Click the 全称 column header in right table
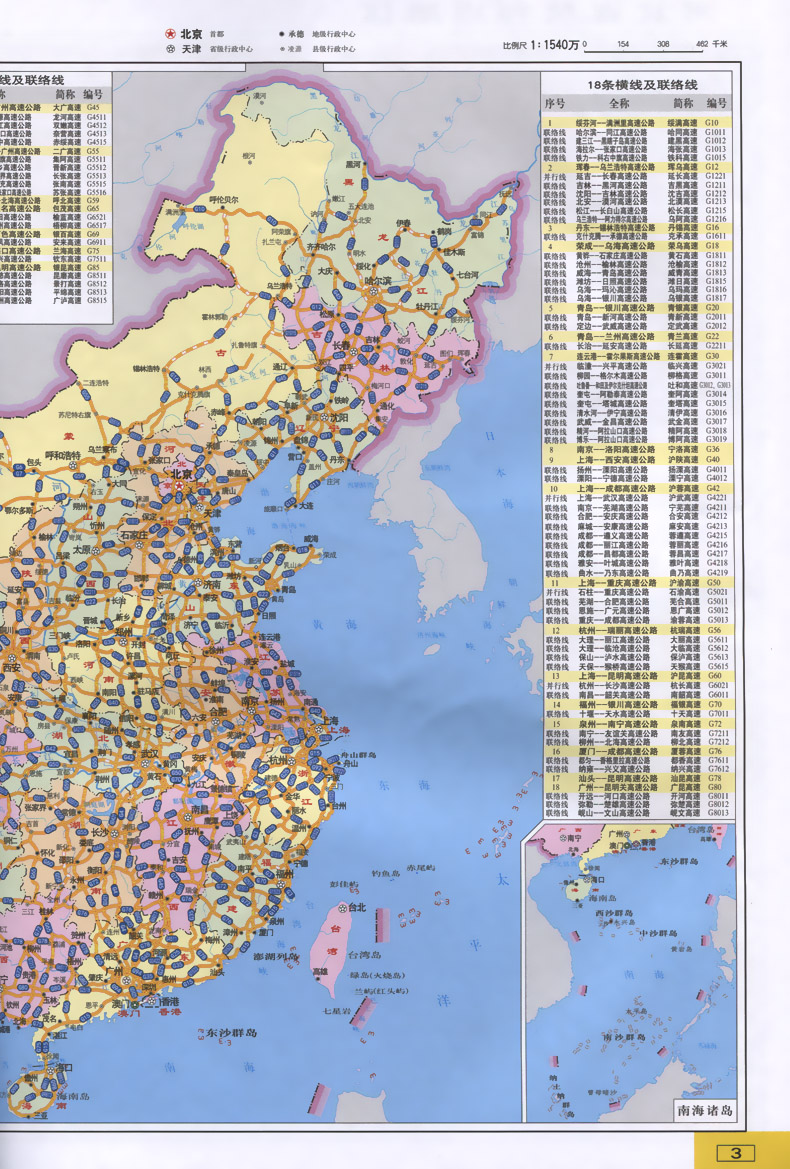Viewport: 790px width, 1169px height. pos(619,103)
